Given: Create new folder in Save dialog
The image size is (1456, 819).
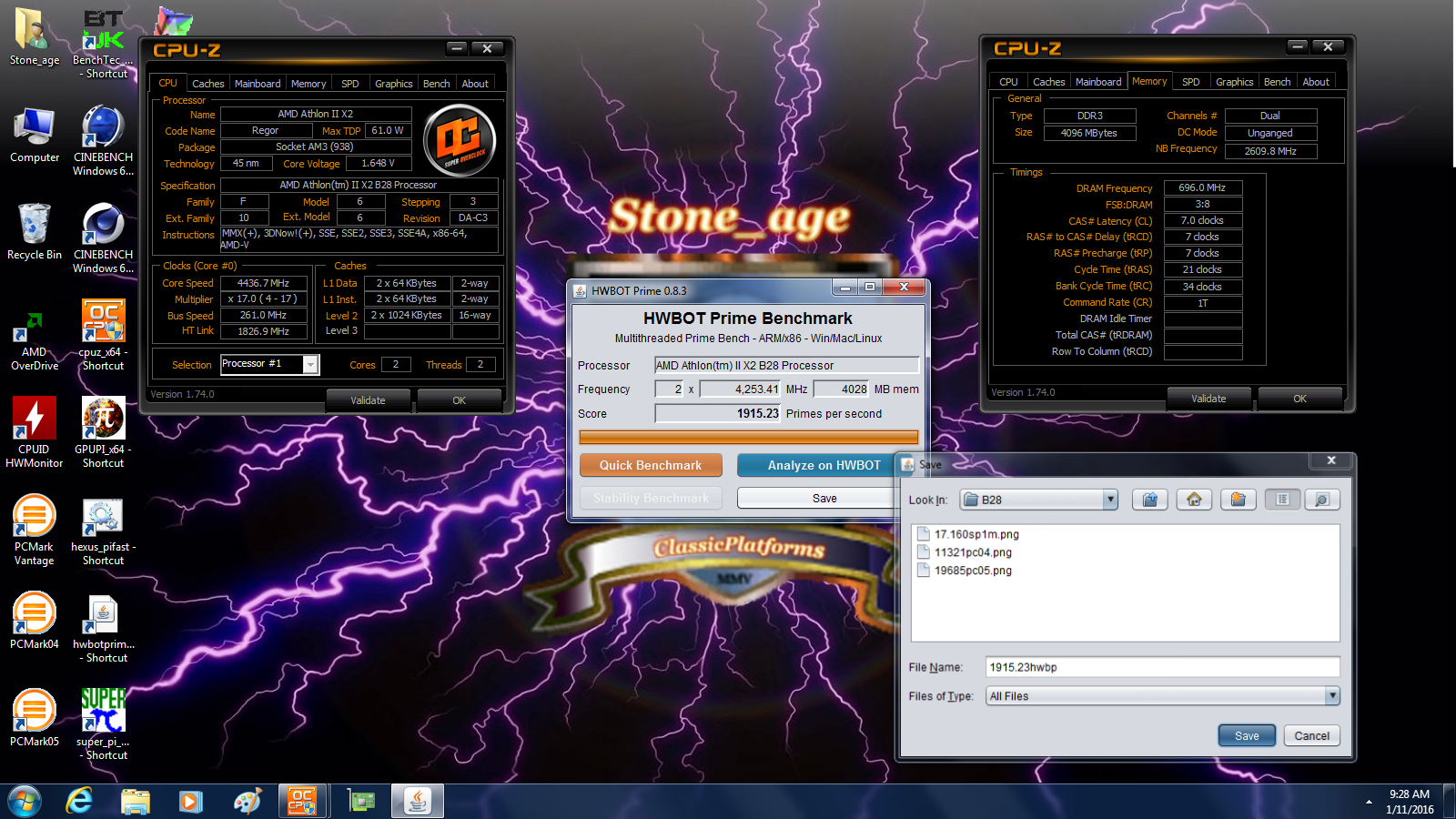Looking at the screenshot, I should [1238, 500].
